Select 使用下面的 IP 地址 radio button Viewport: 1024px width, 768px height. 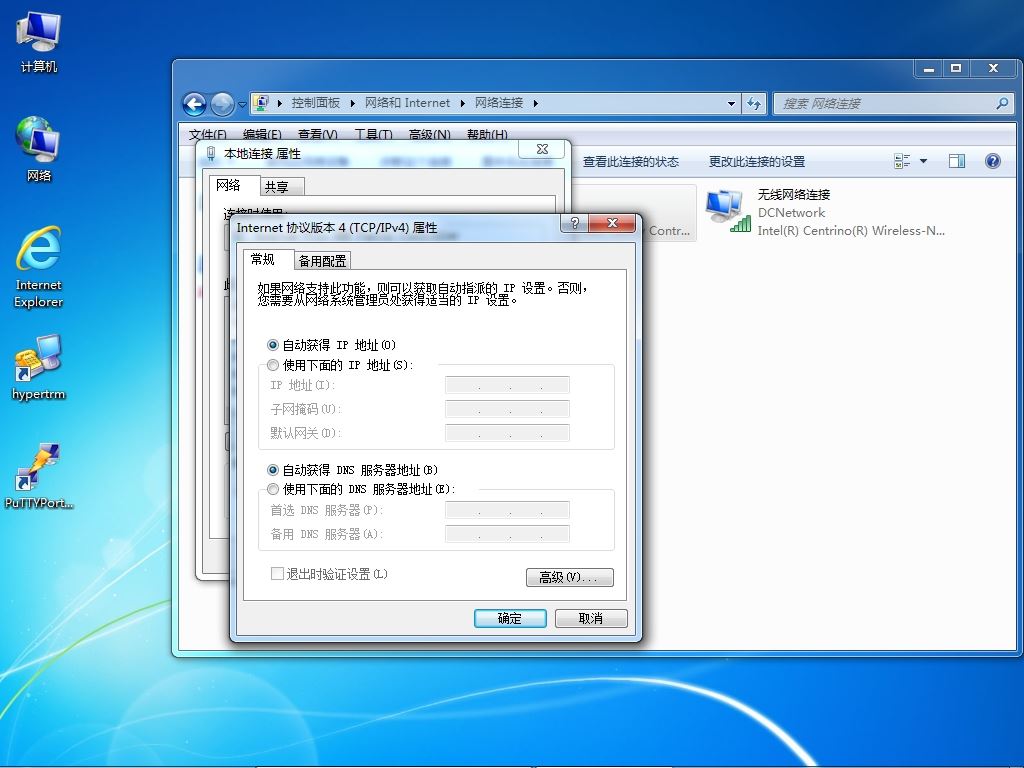273,365
